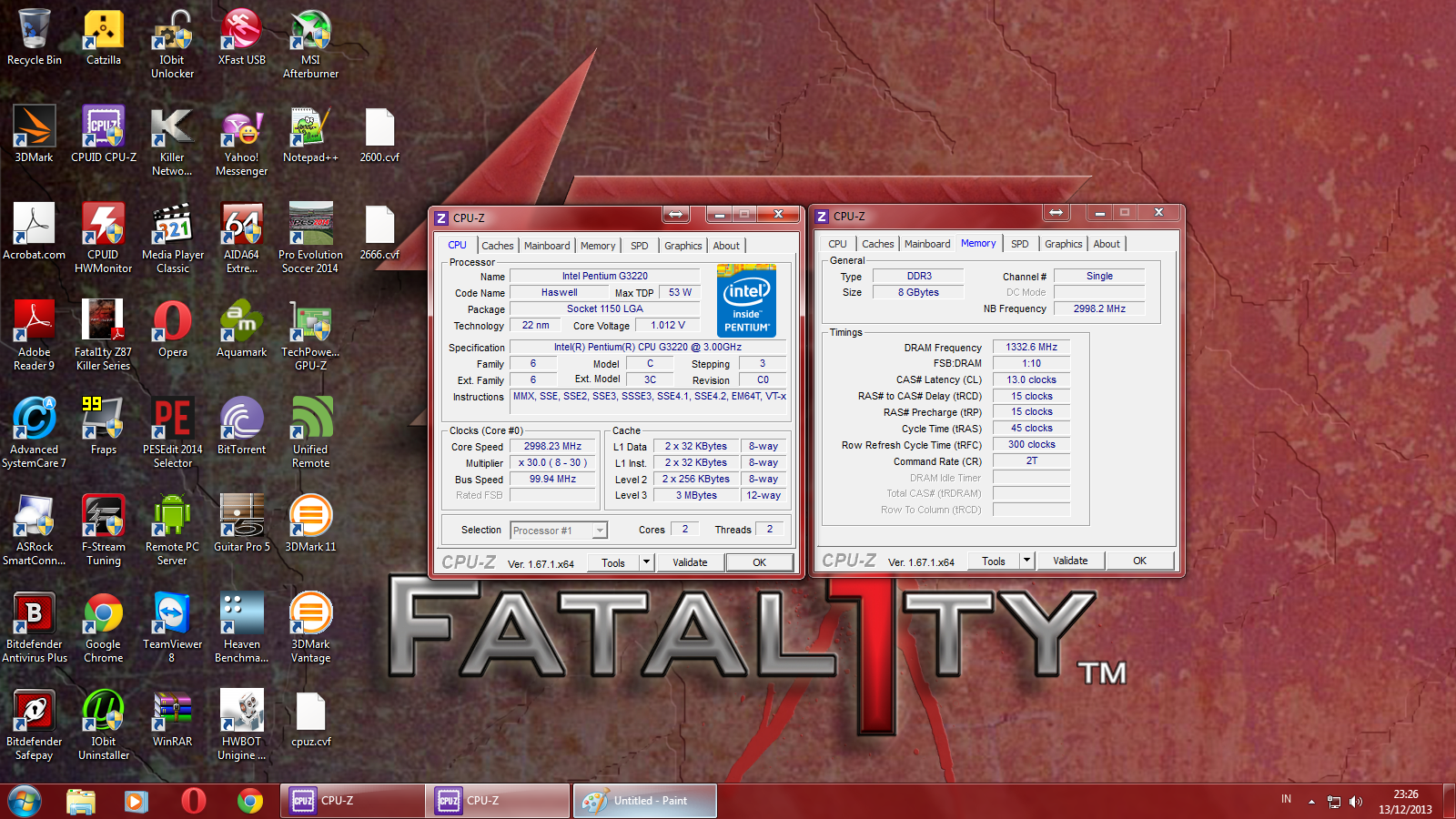Click Validate in right CPU-Z window

coord(1070,561)
